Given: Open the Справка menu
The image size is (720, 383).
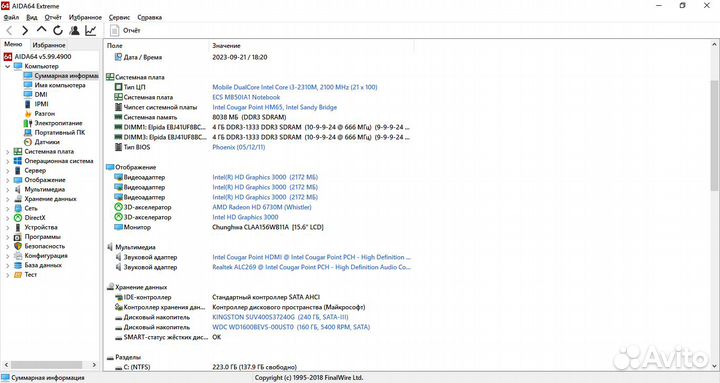Looking at the screenshot, I should (x=149, y=17).
